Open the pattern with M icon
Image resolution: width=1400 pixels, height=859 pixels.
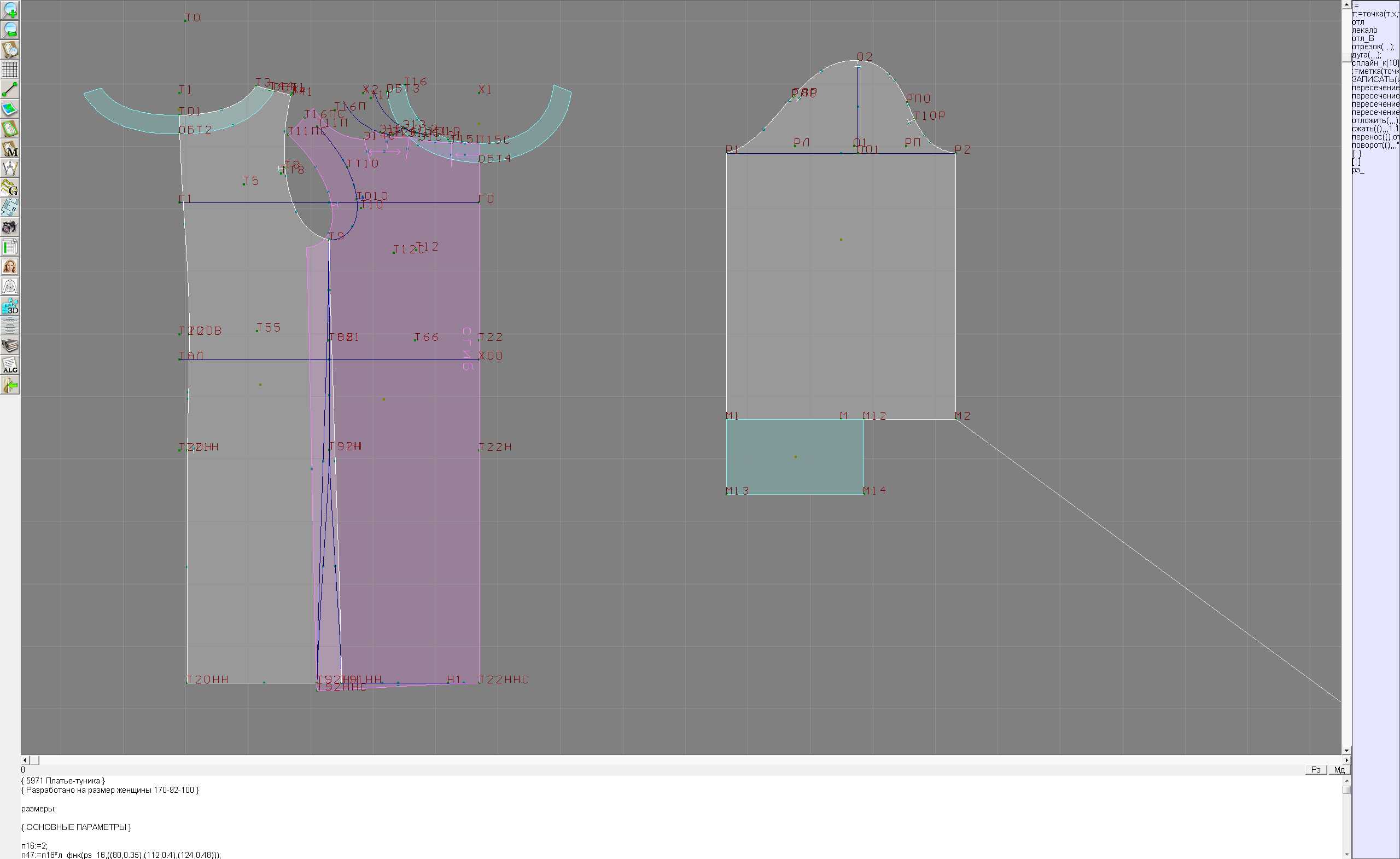(10, 148)
